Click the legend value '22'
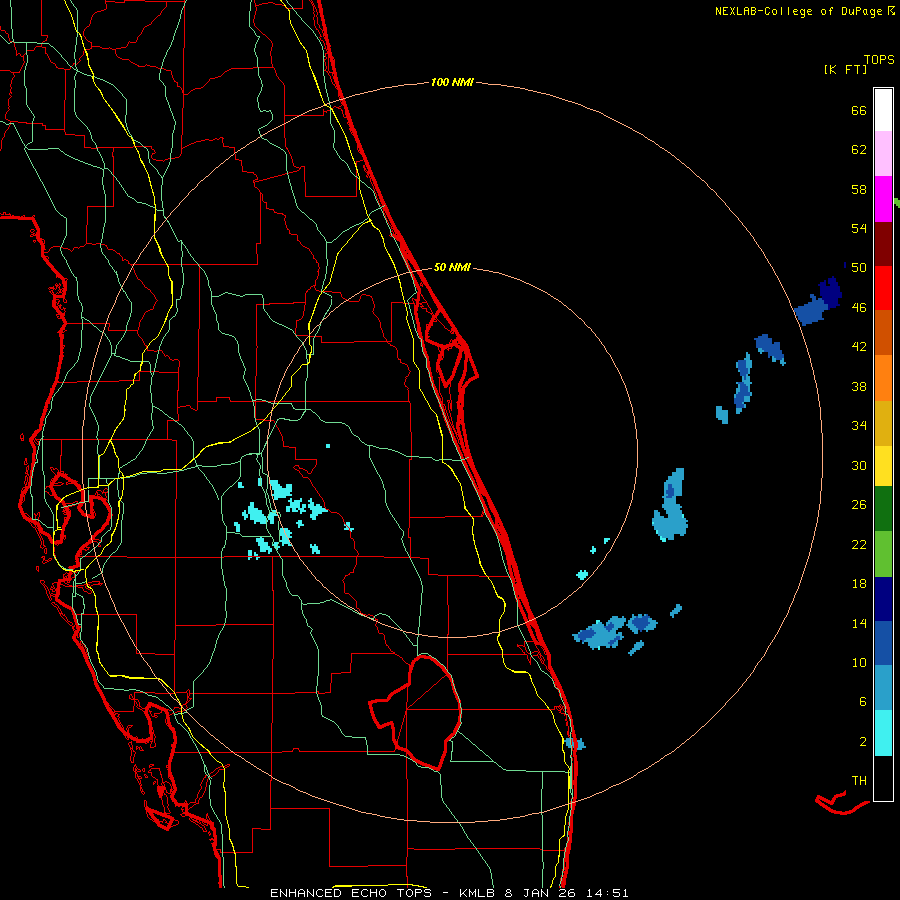This screenshot has height=900, width=900. tap(859, 544)
